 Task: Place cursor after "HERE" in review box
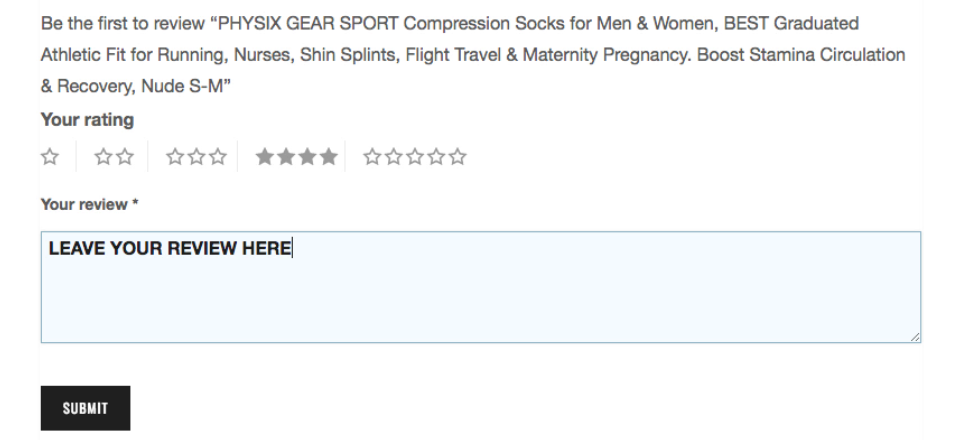point(292,249)
